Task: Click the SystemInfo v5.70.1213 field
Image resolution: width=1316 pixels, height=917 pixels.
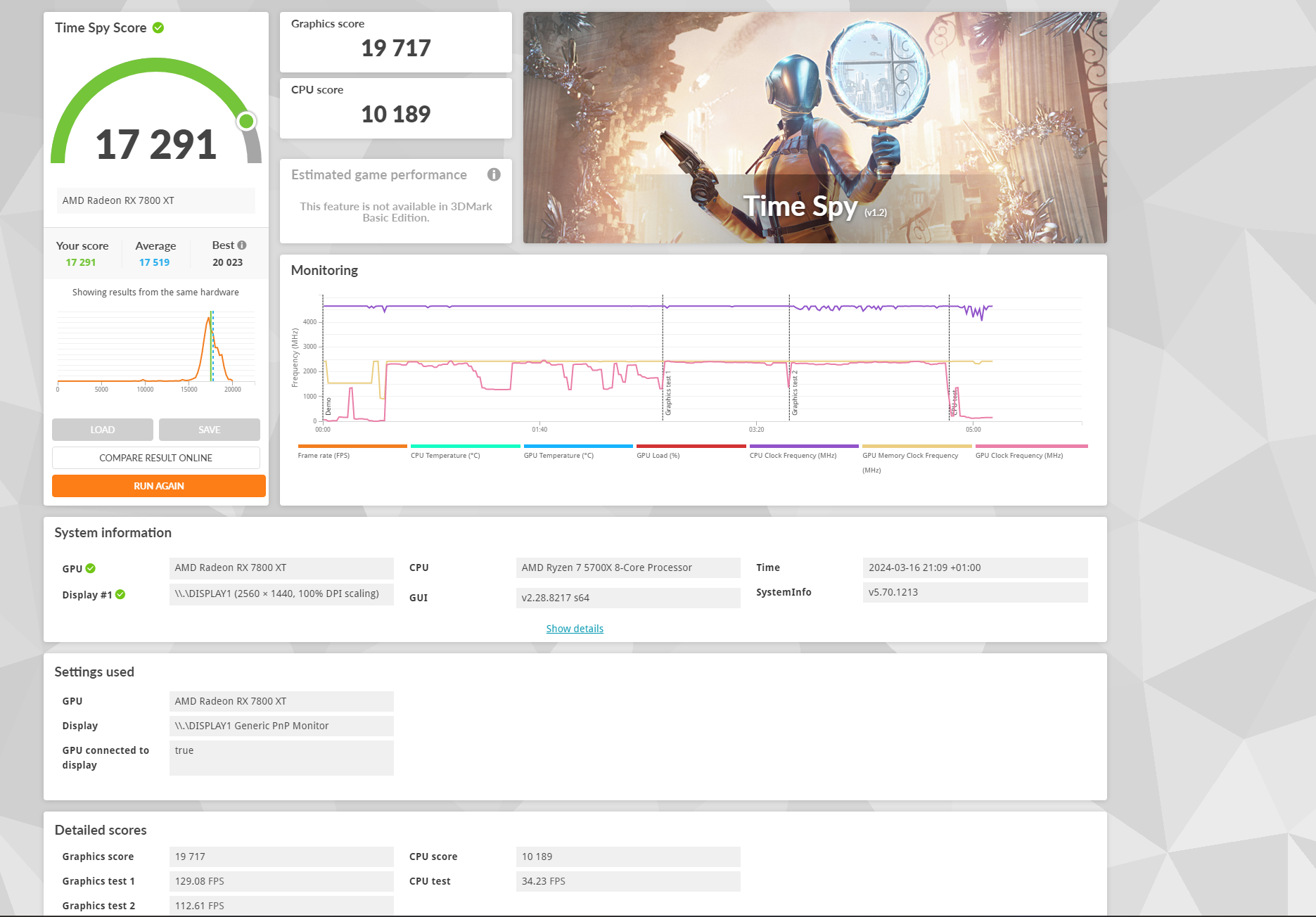Action: [x=976, y=592]
